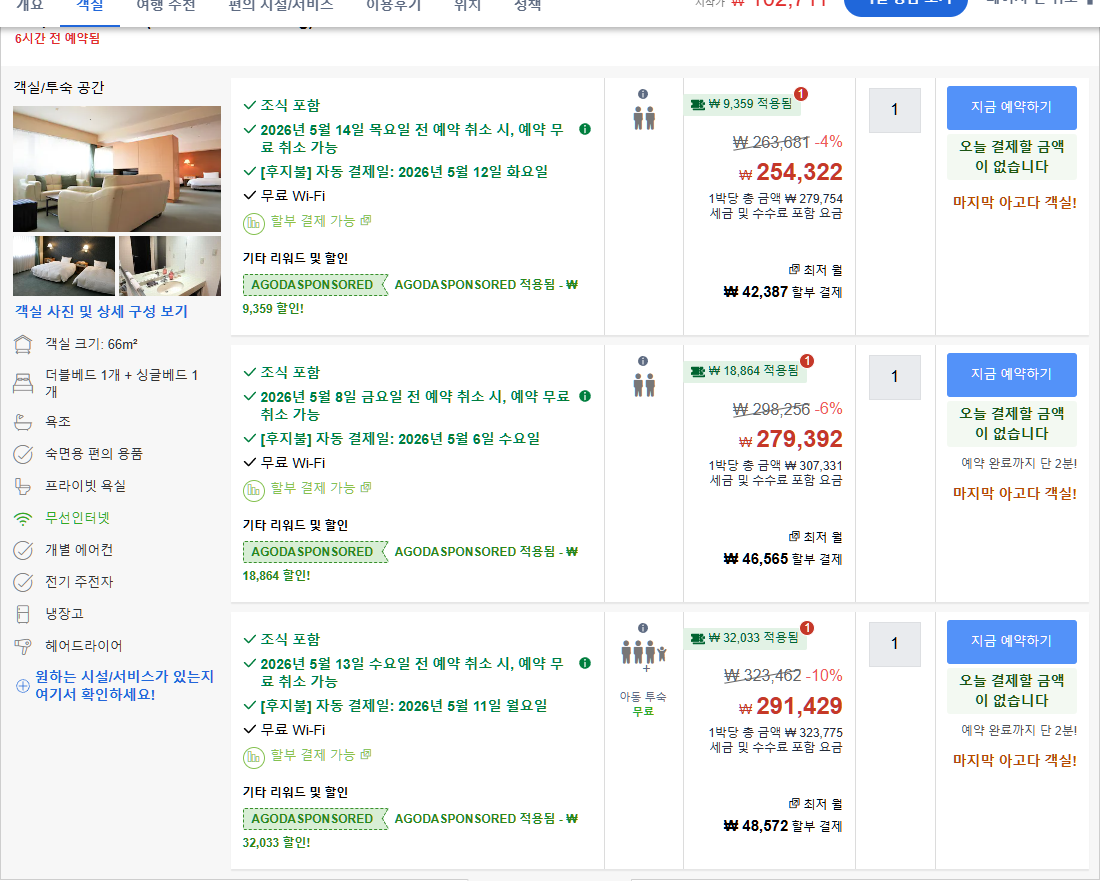Screen dimensions: 1100x881
Task: Book the ₩254,322 room with 지금 예약하기
Action: click(x=1011, y=107)
